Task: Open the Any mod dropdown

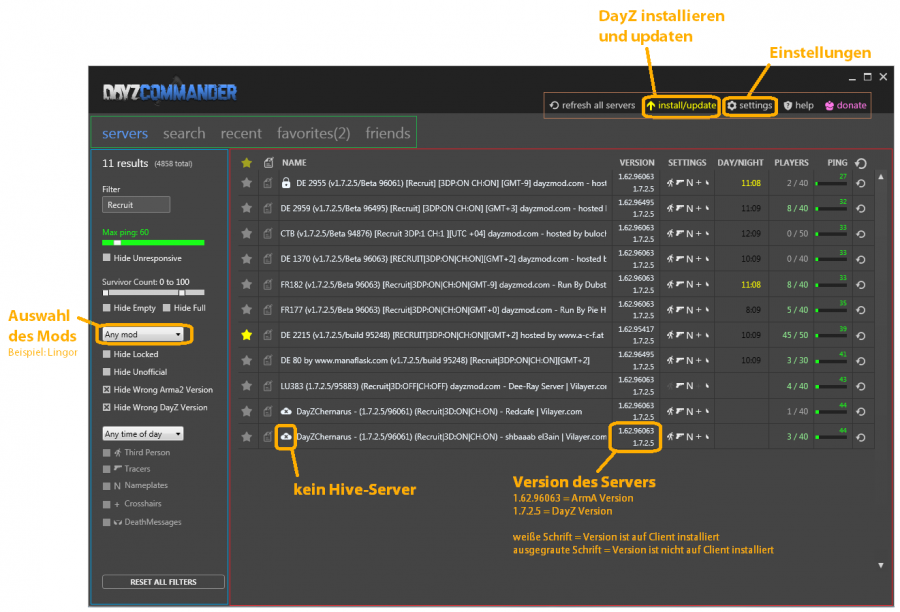Action: [143, 334]
